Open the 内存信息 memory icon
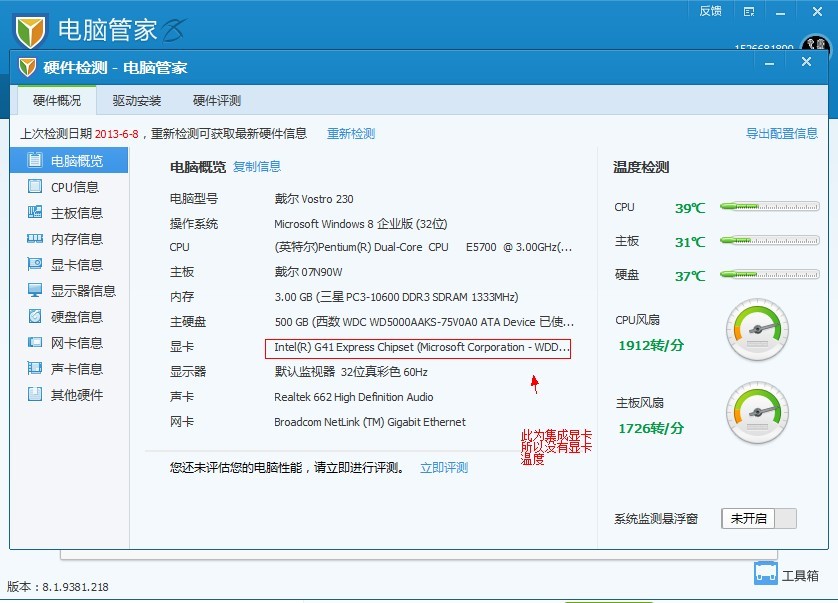The height and width of the screenshot is (603, 838). [35, 238]
